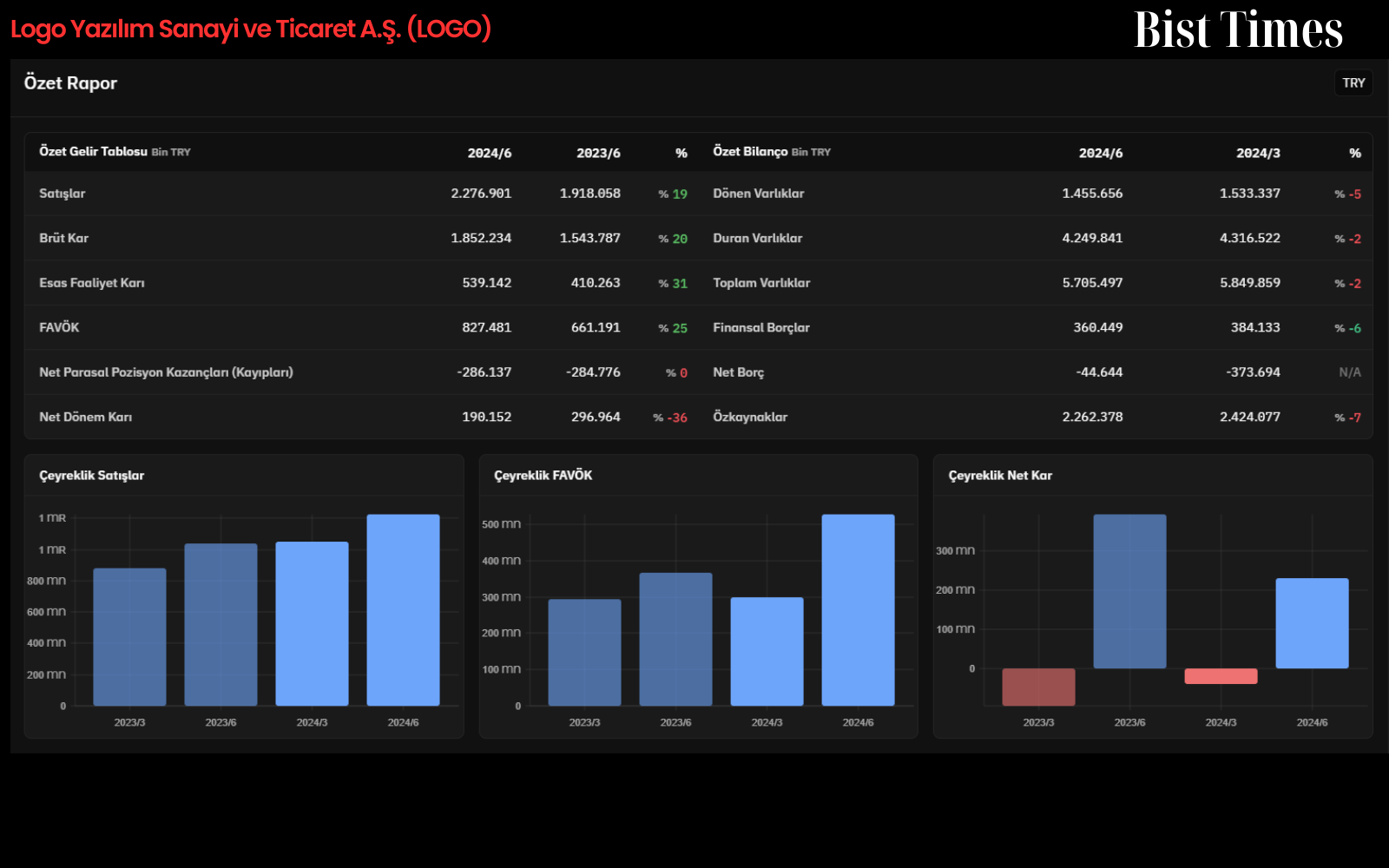This screenshot has width=1389, height=868.
Task: Select the Net Borç label
Action: click(x=739, y=372)
